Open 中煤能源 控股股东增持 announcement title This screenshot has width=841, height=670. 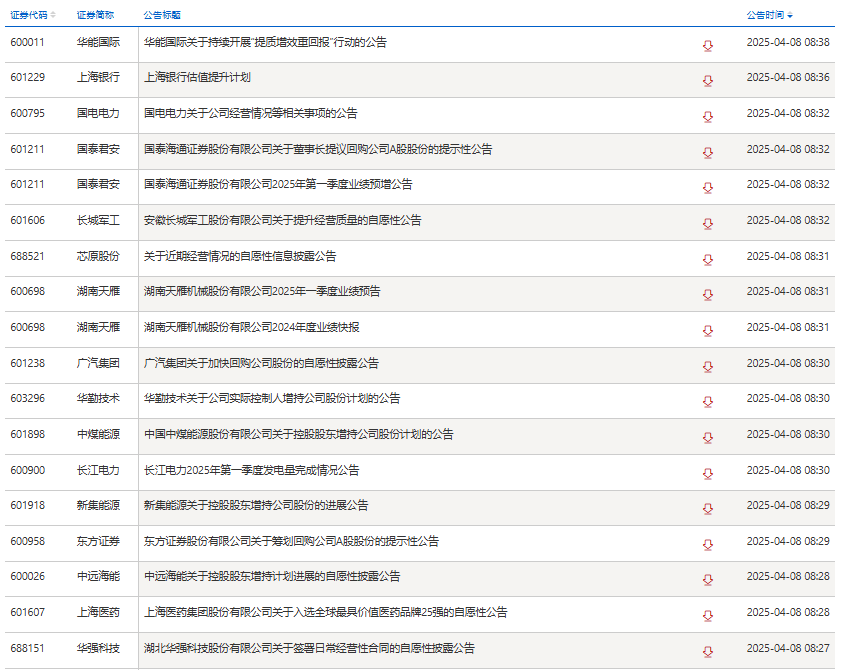(298, 434)
